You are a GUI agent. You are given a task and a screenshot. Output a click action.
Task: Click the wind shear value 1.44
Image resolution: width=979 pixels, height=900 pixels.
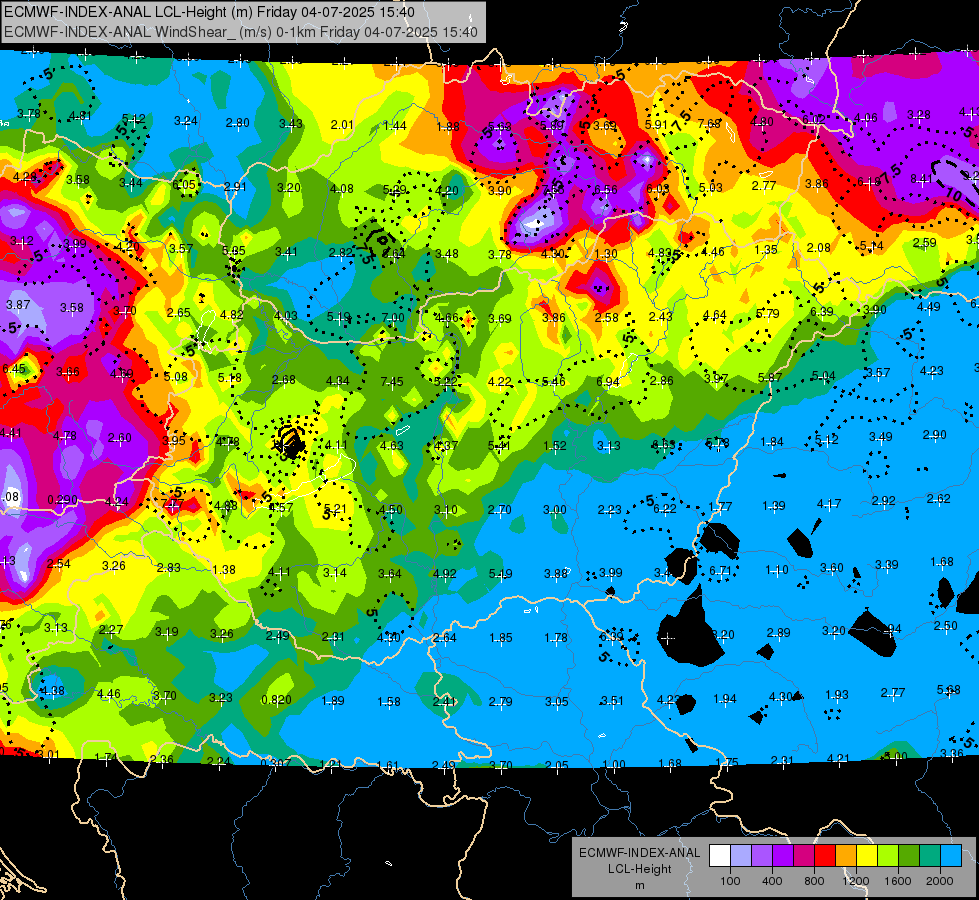395,126
